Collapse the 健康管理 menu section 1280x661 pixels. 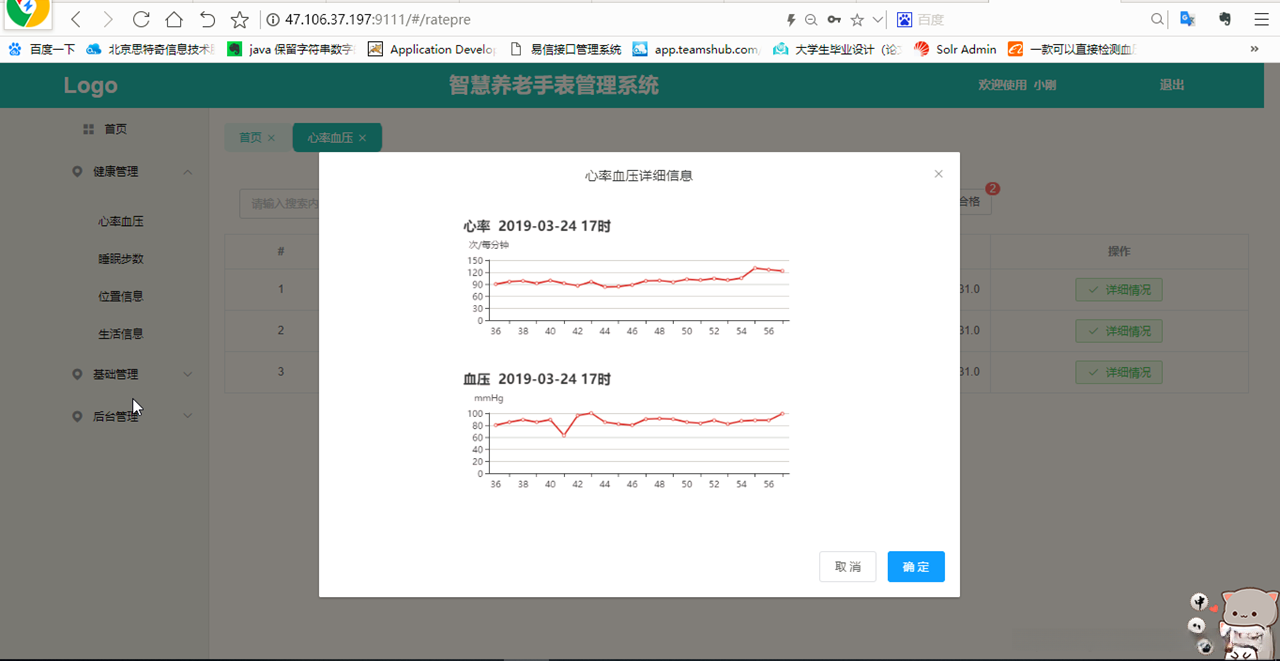188,171
